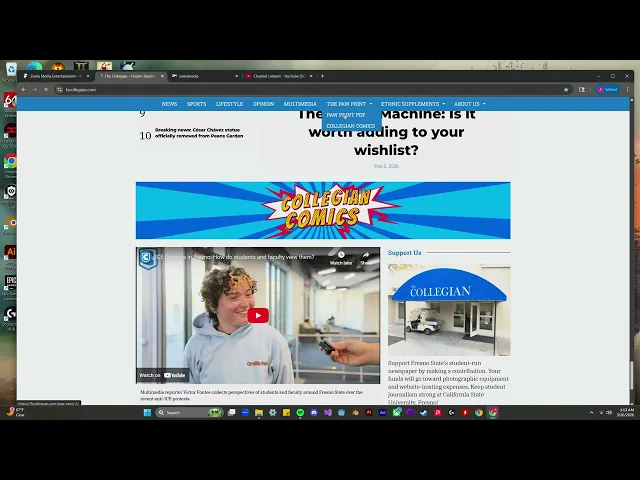Click the Share icon on video
This screenshot has height=480, width=640.
pos(366,259)
